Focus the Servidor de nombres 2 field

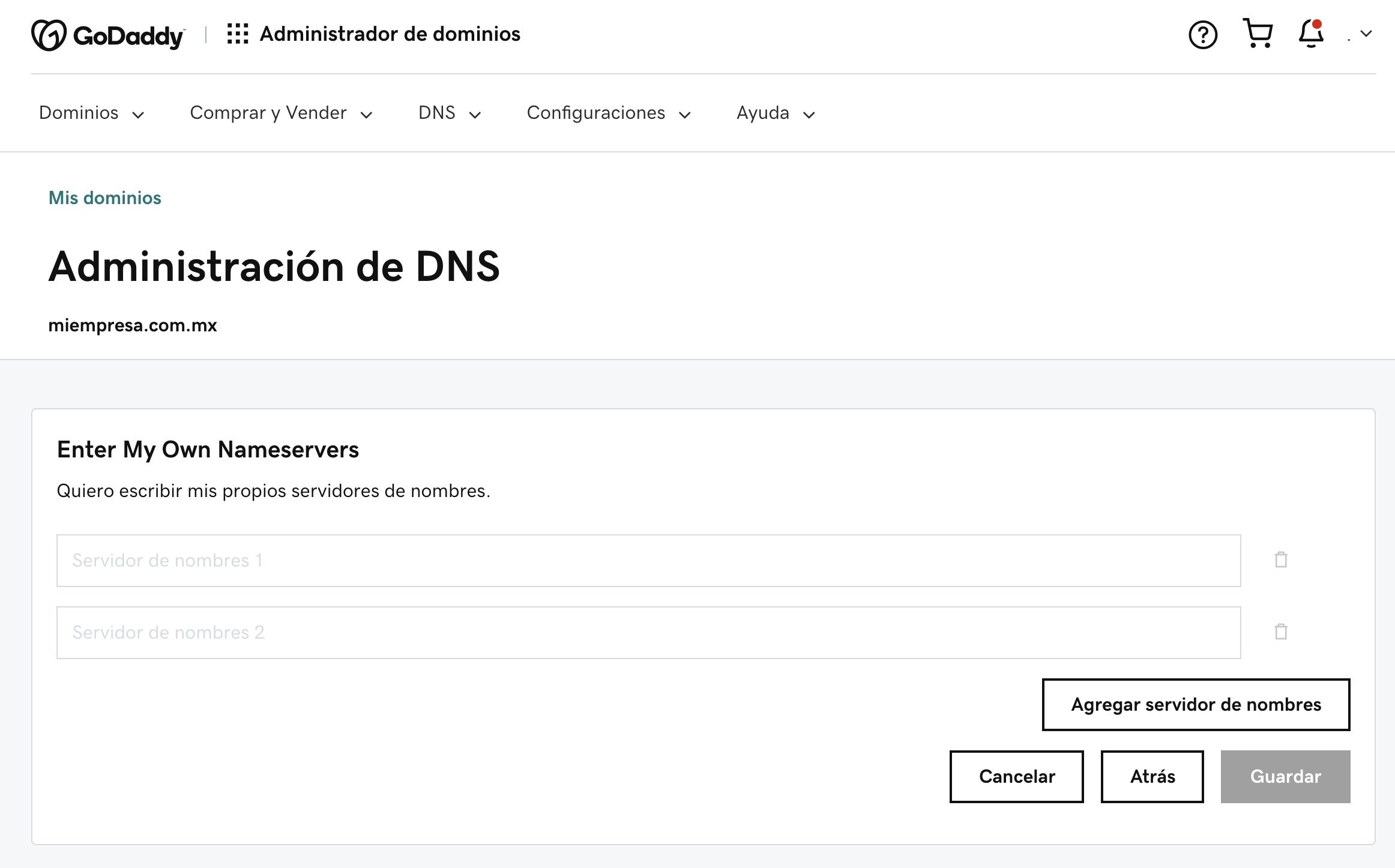pyautogui.click(x=648, y=632)
